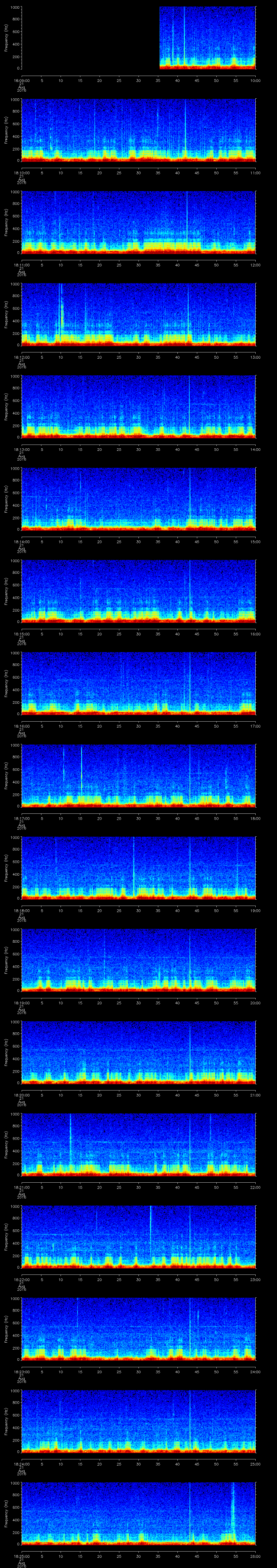Select the spectrogram plot beginning at 18:12:00
Screen dimensions: 277x1568
pos(138,314)
